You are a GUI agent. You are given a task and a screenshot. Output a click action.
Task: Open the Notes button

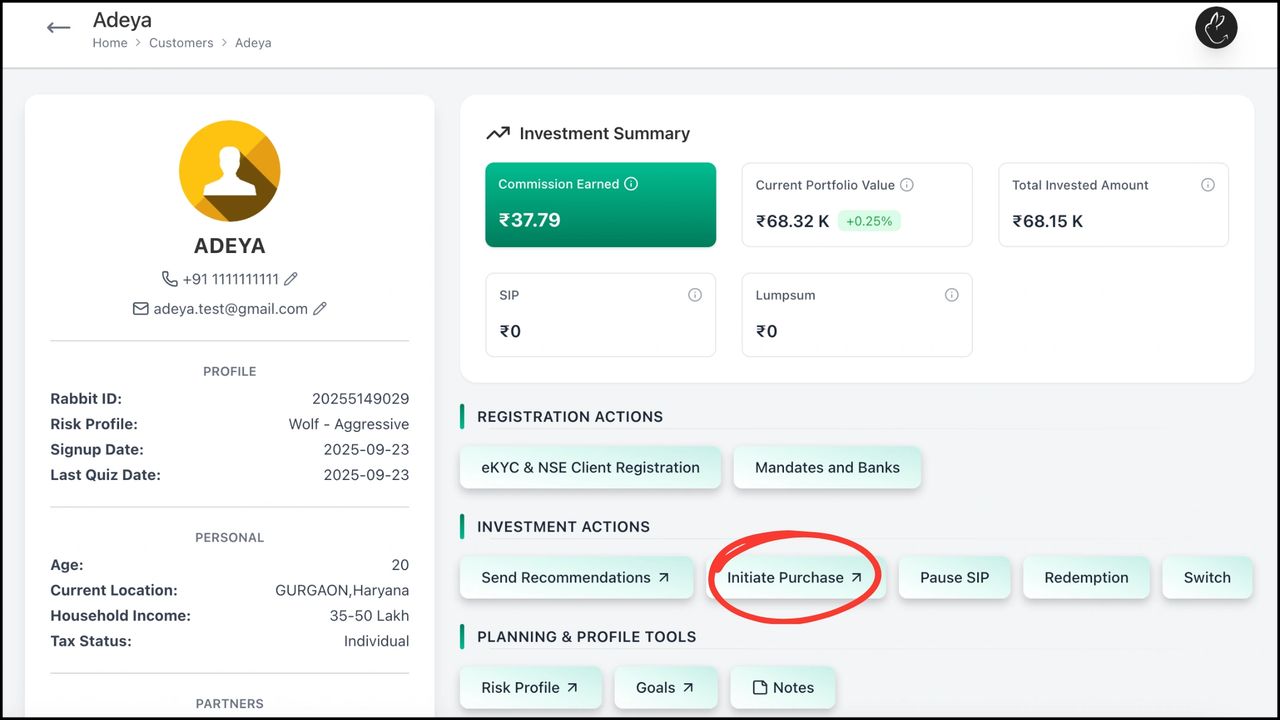783,687
